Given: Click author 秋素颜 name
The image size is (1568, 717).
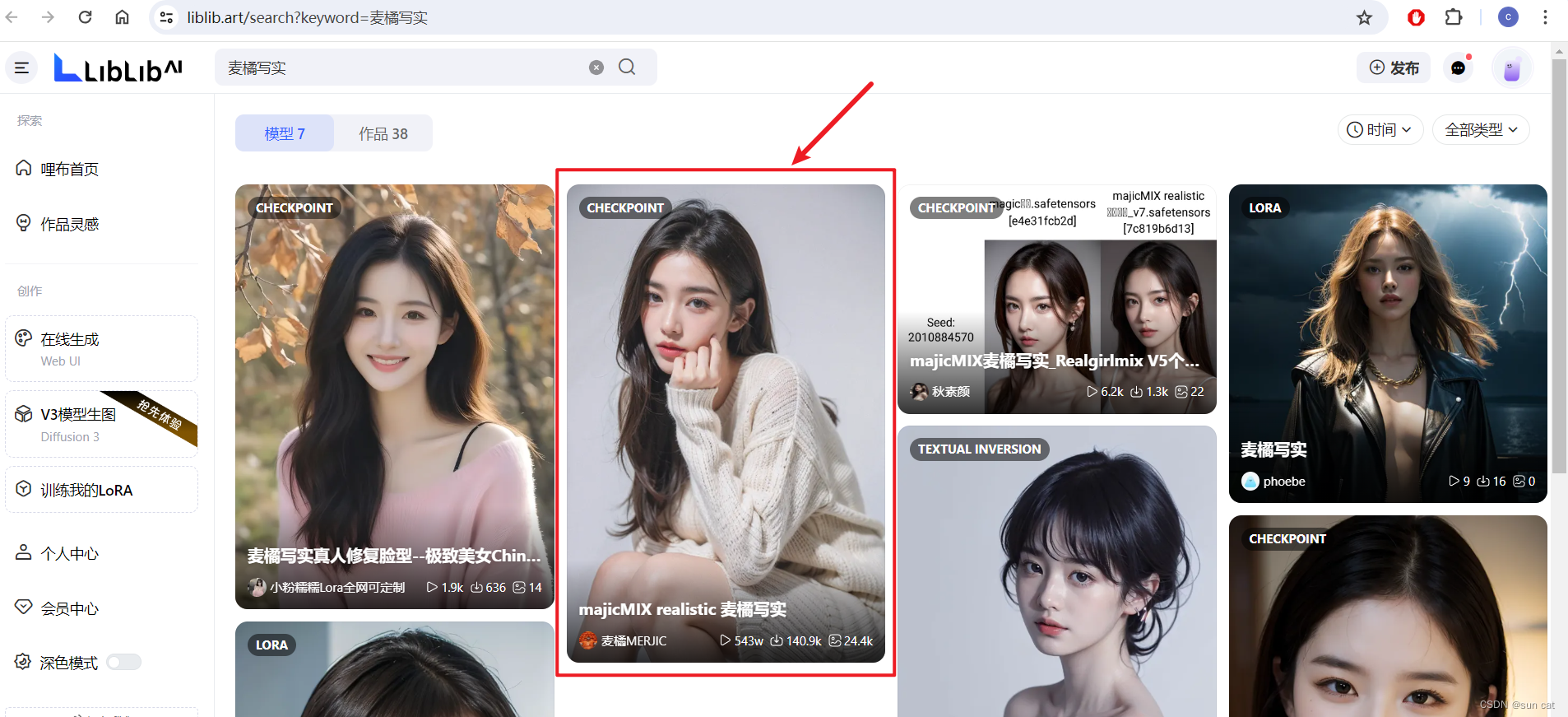Looking at the screenshot, I should (951, 391).
